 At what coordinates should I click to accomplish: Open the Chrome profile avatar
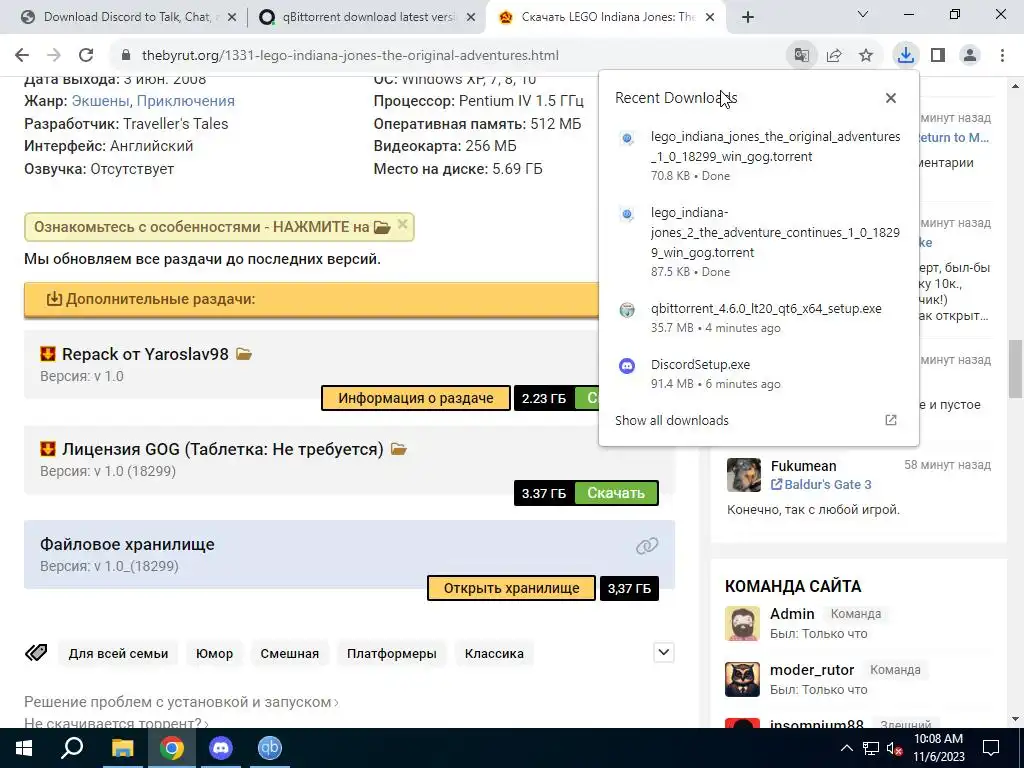click(970, 56)
